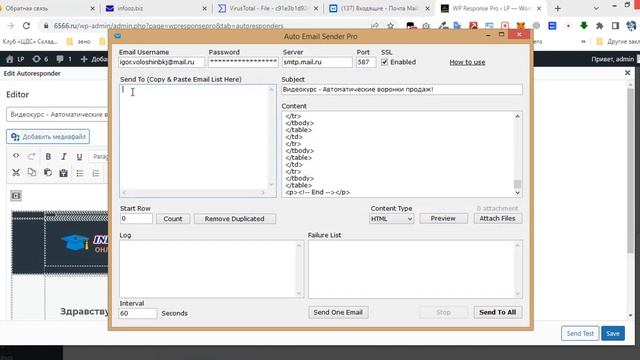This screenshot has height=360, width=640.
Task: Close the Edit Autoresponder panel
Action: 628,73
